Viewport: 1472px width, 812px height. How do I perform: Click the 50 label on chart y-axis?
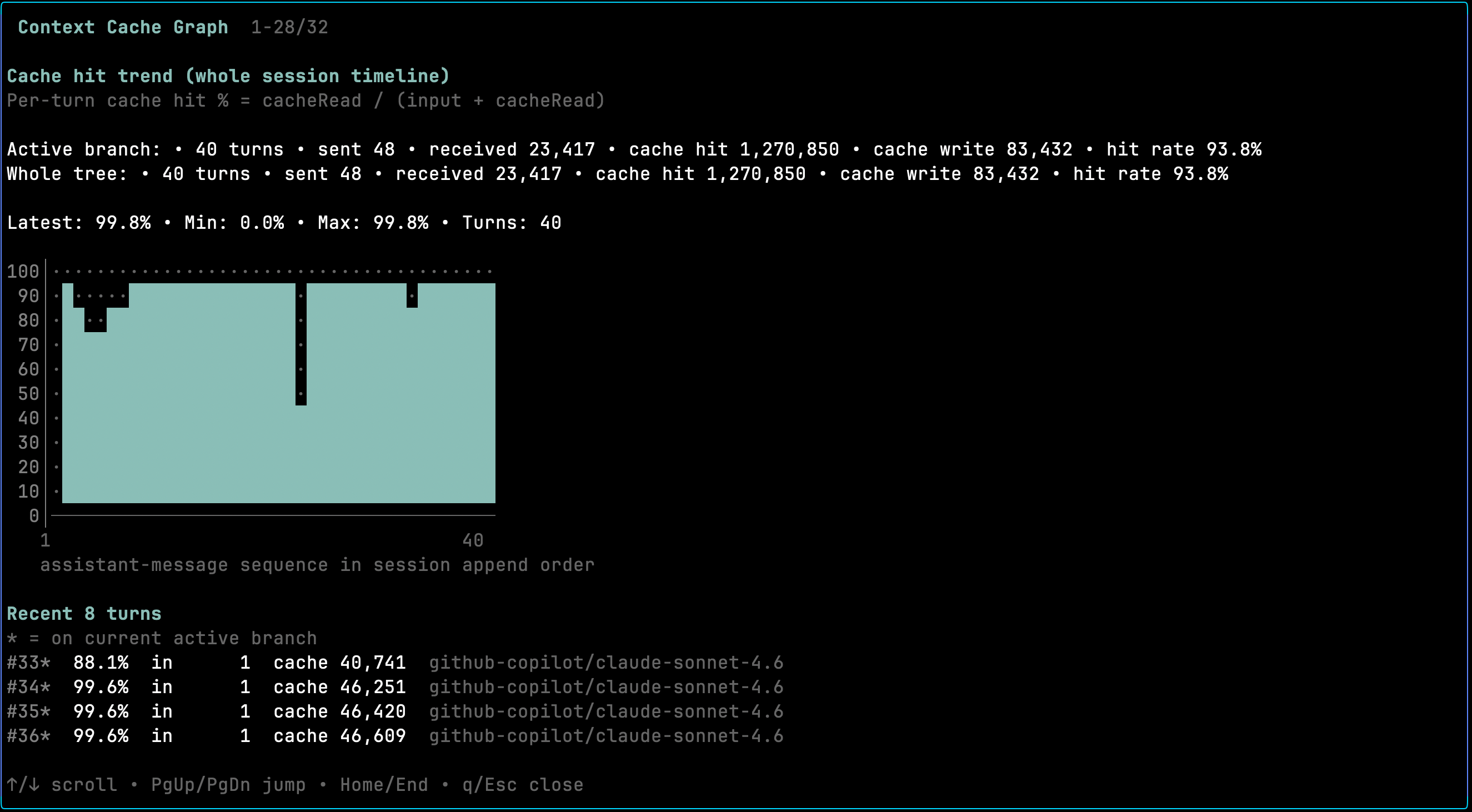(28, 393)
